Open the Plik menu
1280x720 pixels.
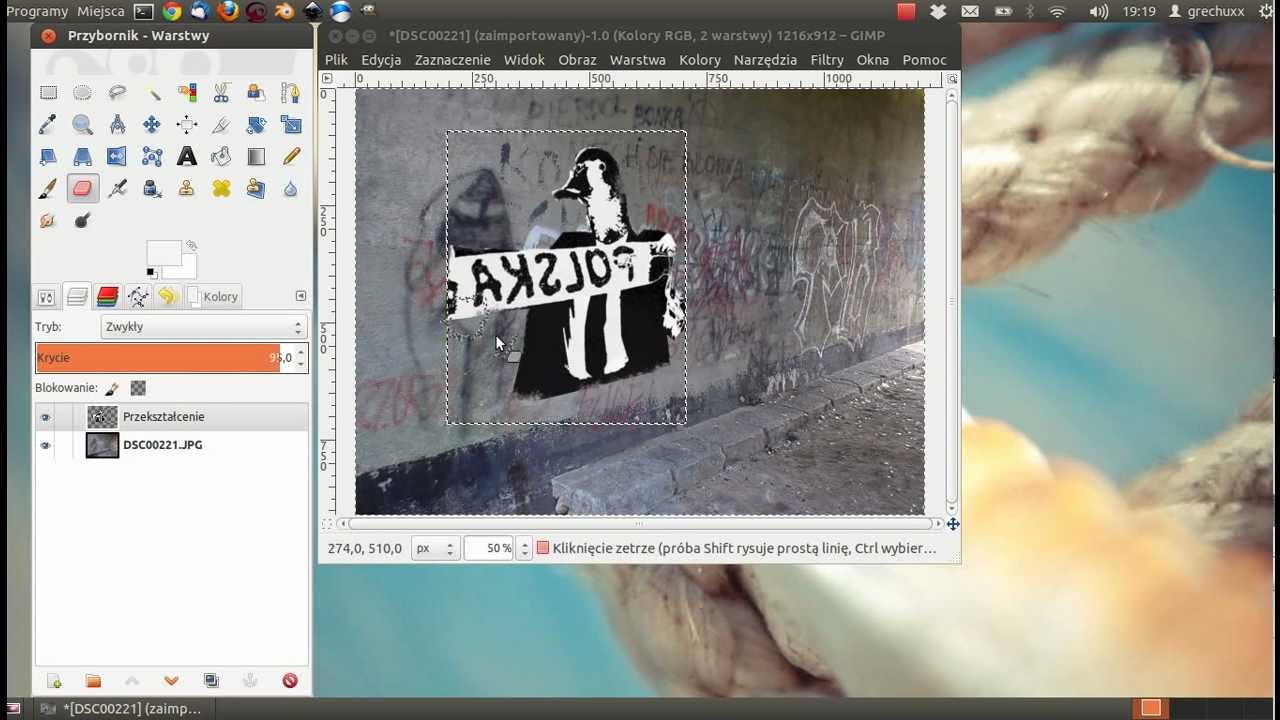click(336, 60)
